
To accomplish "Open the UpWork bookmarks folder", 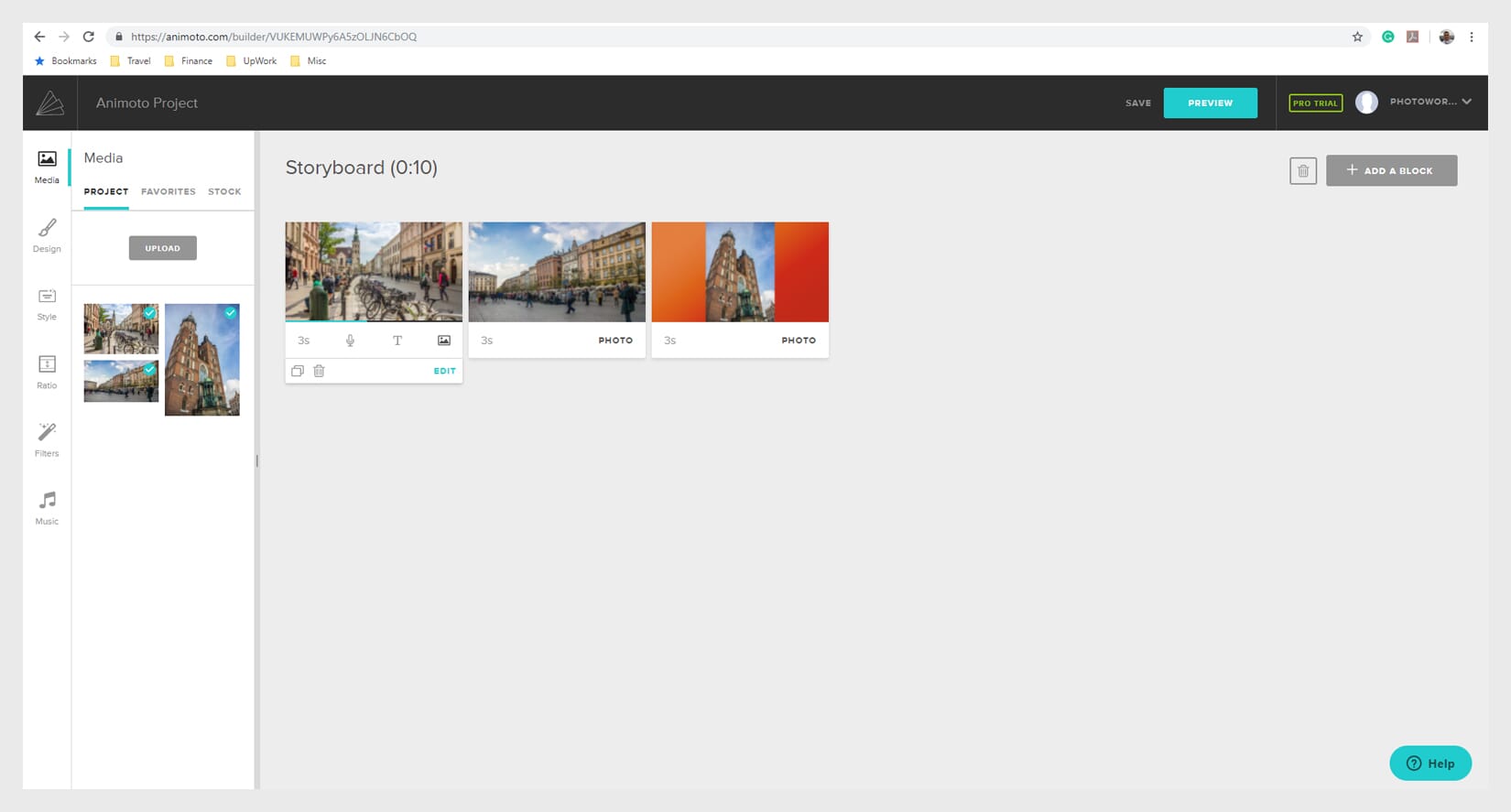I will click(251, 61).
